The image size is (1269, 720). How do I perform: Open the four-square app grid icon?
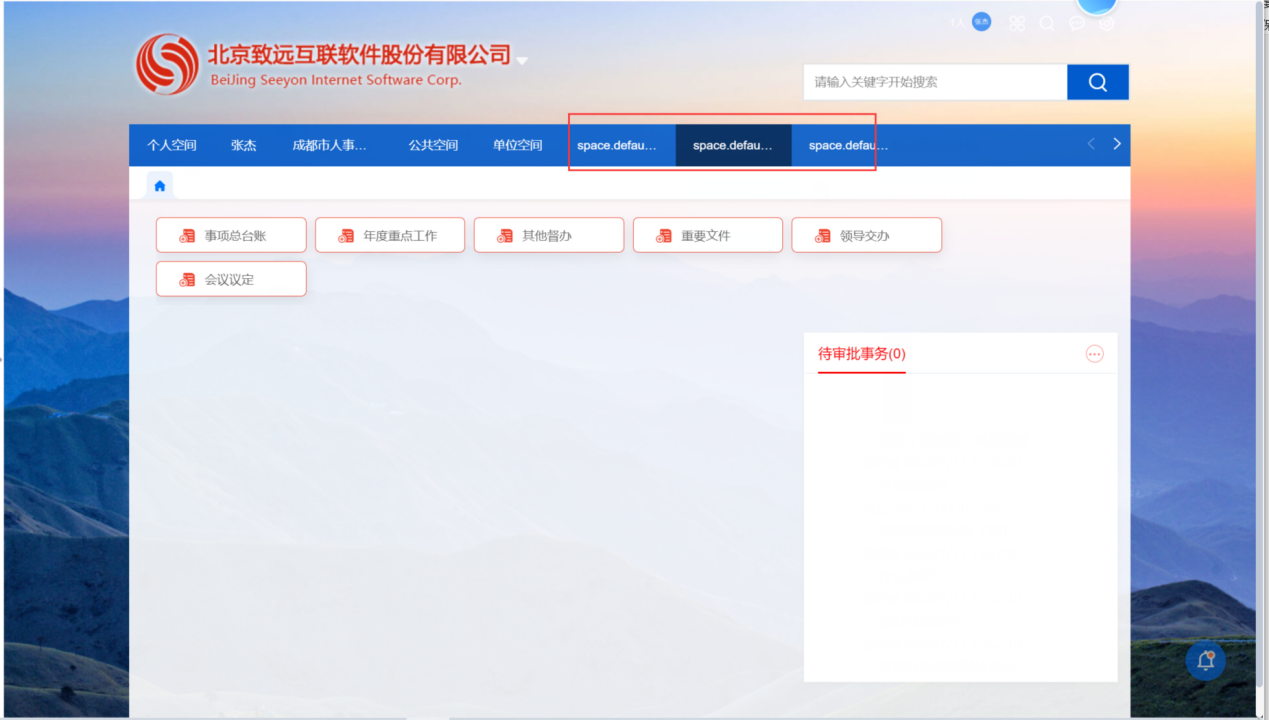(1017, 23)
